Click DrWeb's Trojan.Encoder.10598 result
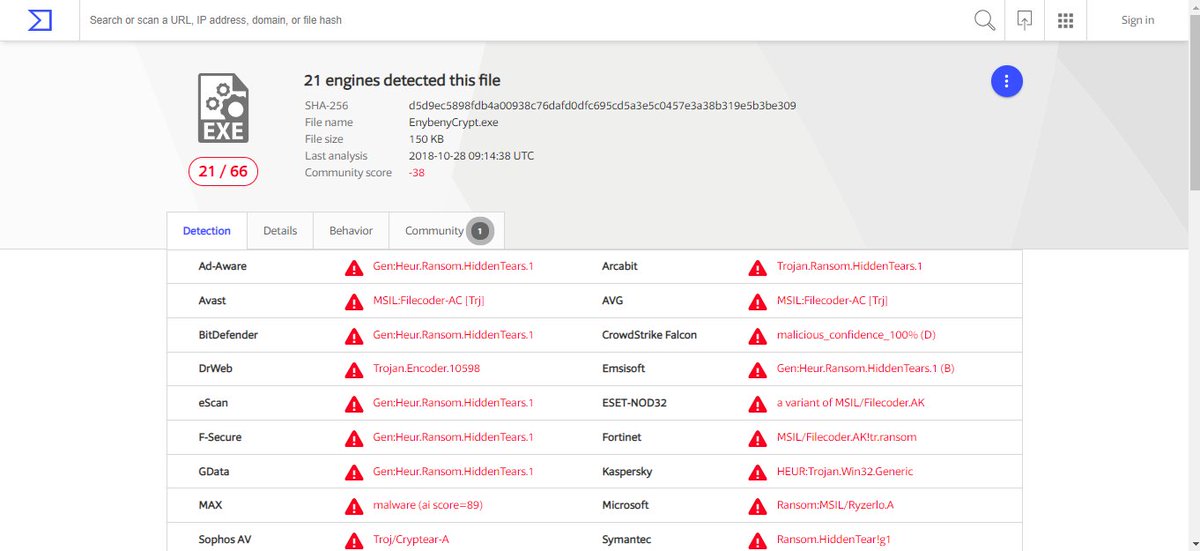This screenshot has height=551, width=1200. pos(426,368)
